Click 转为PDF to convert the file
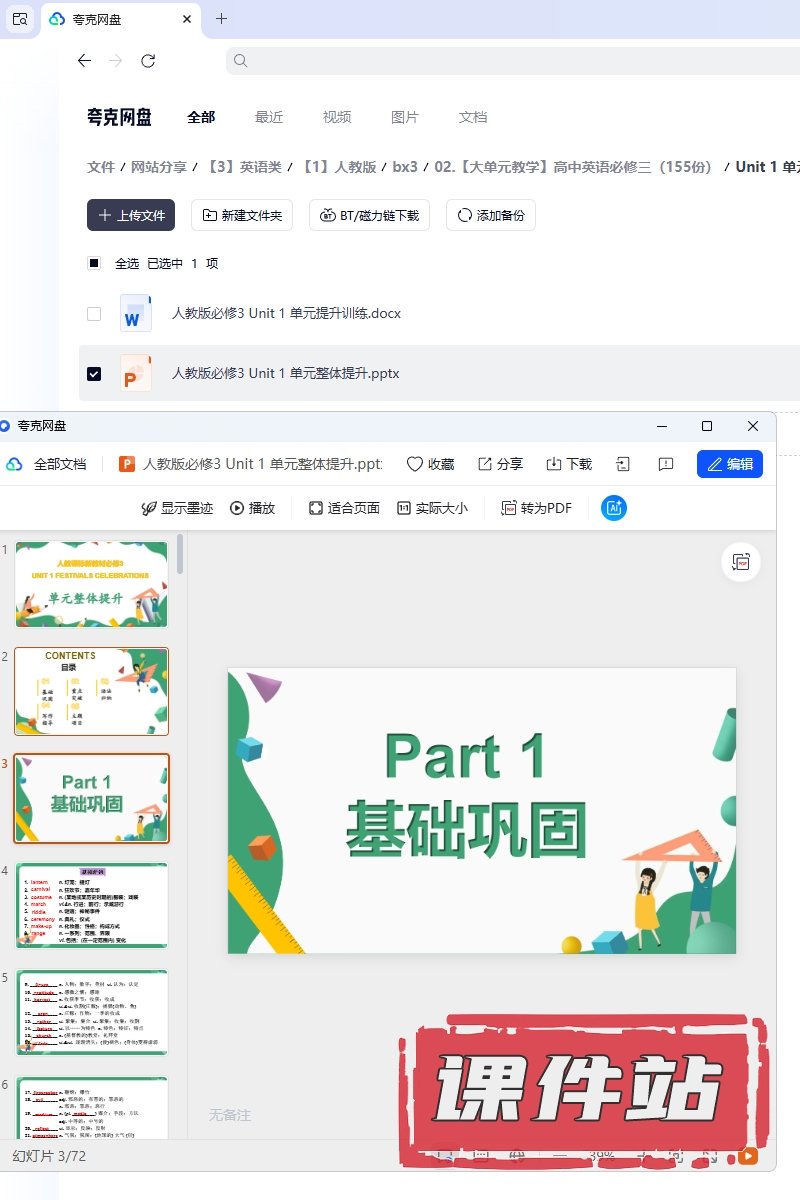Image resolution: width=800 pixels, height=1200 pixels. [536, 508]
